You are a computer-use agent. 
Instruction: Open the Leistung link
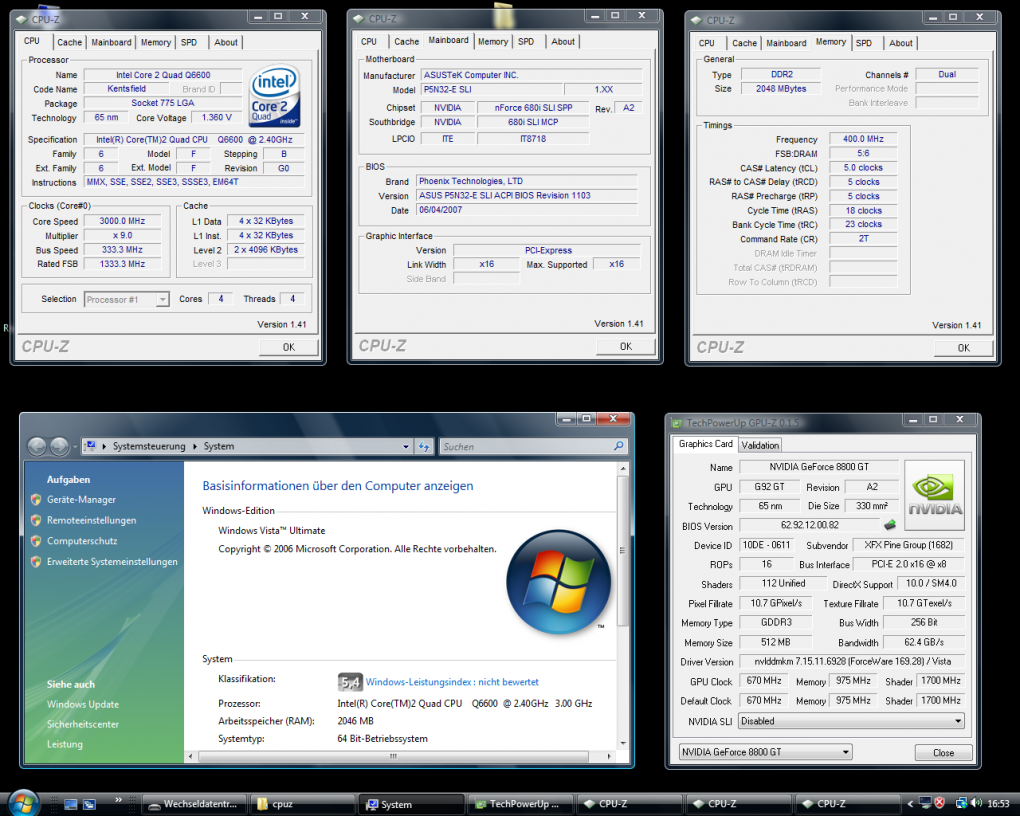64,744
